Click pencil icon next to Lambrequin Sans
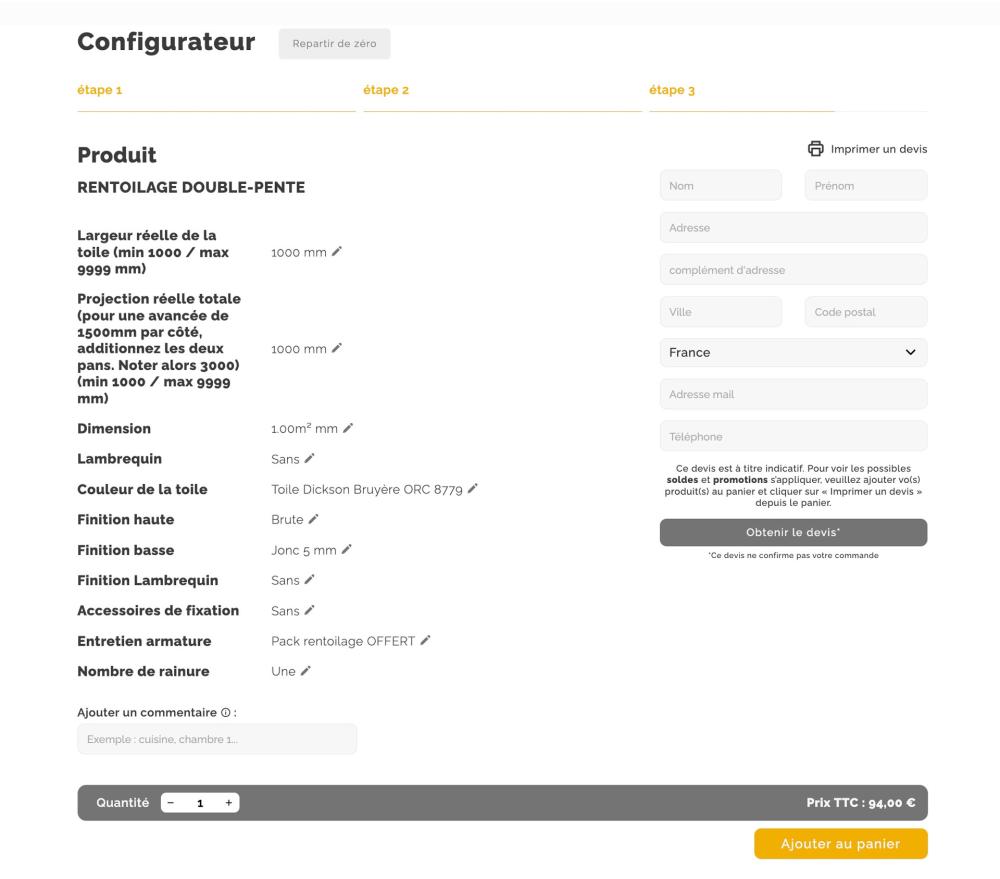Viewport: 1000px width, 879px height. (310, 458)
